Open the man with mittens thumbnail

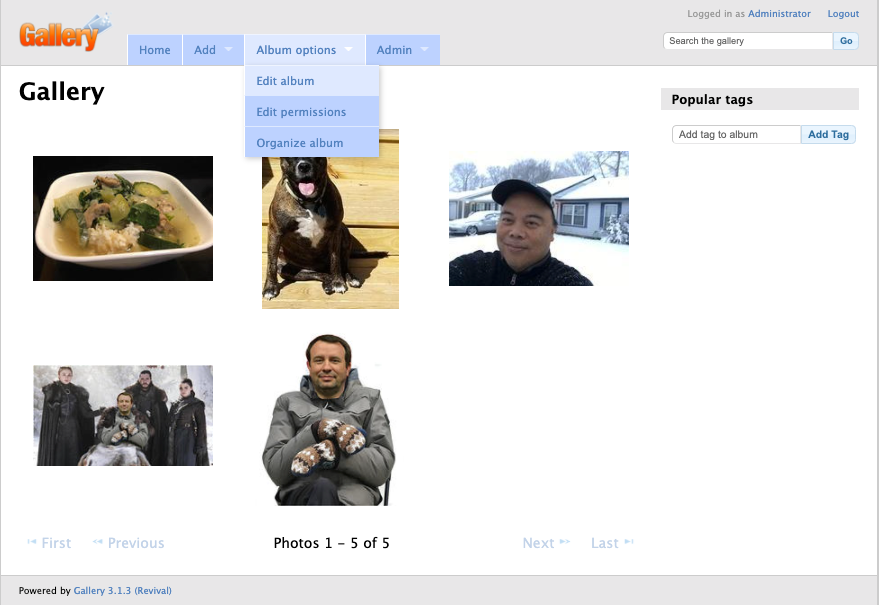[x=330, y=420]
